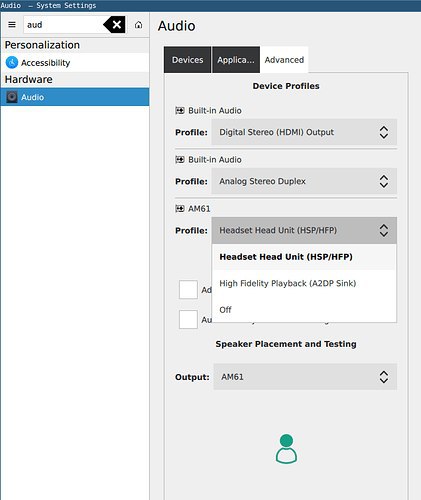Choose Headset Head Unit (HSP/HFP) from the list
421x500 pixels.
click(x=304, y=257)
